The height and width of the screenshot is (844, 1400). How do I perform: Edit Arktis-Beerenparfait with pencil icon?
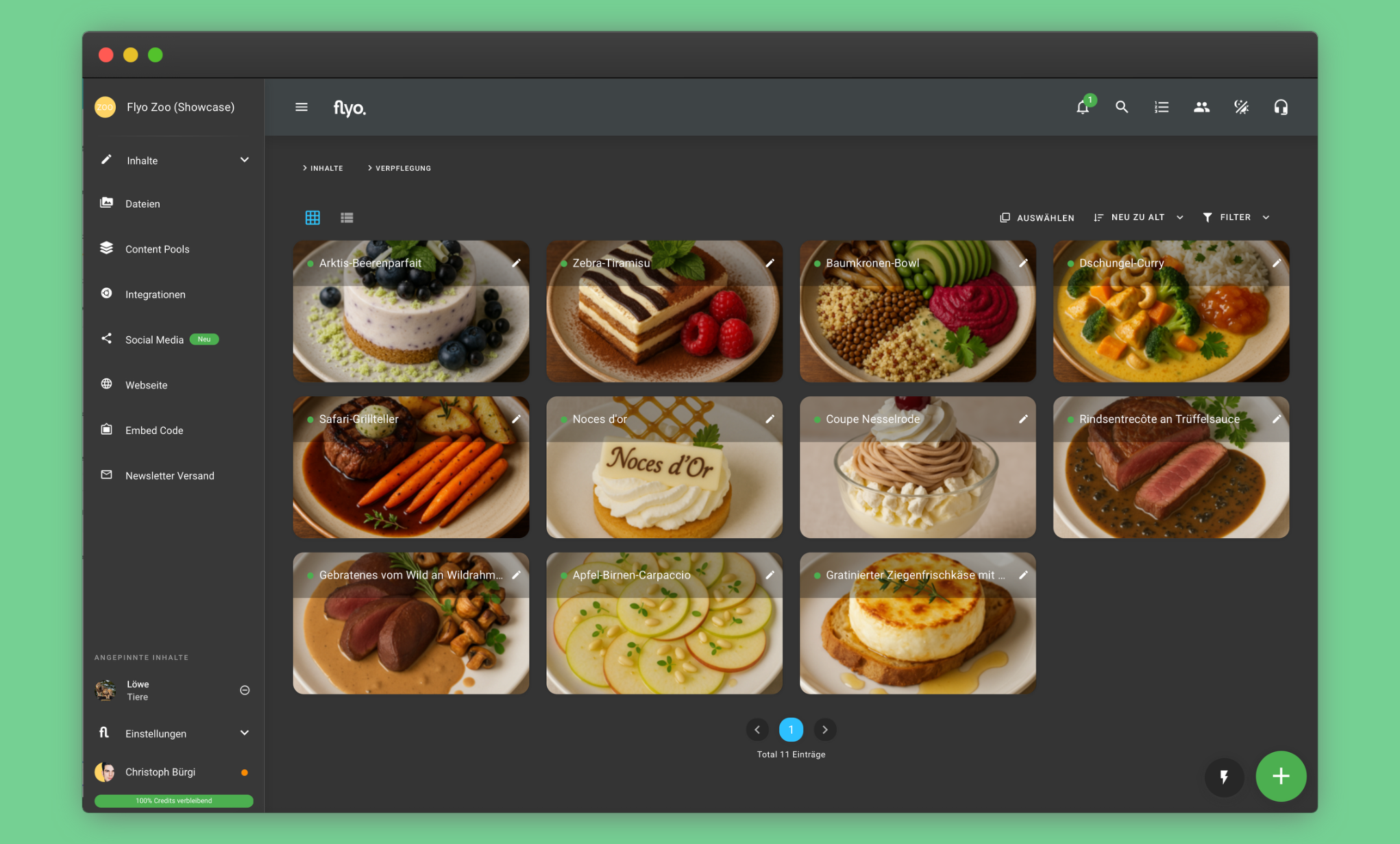(x=516, y=263)
